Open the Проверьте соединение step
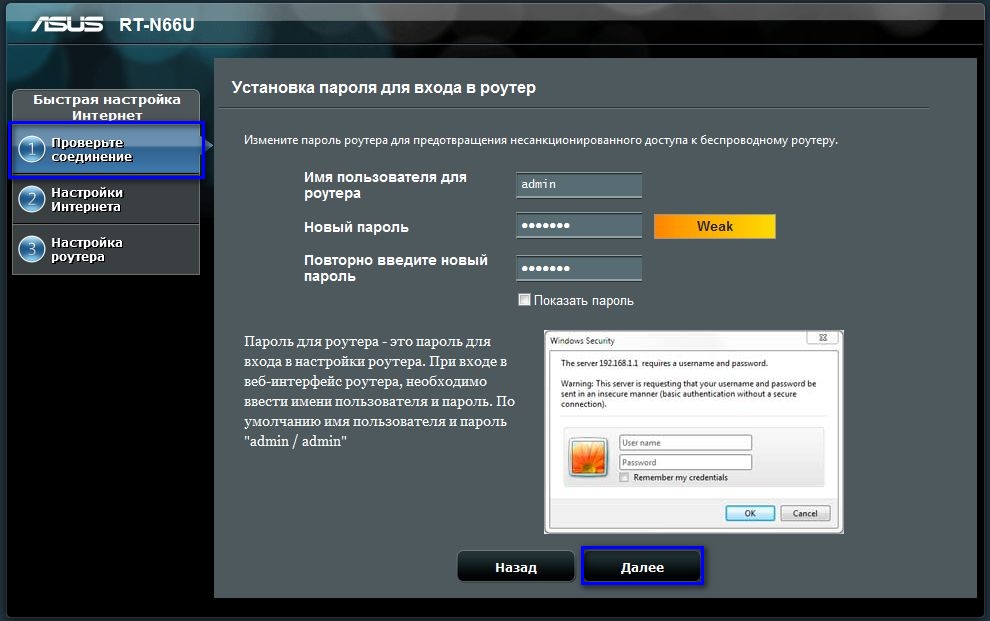This screenshot has width=990, height=621. point(107,150)
